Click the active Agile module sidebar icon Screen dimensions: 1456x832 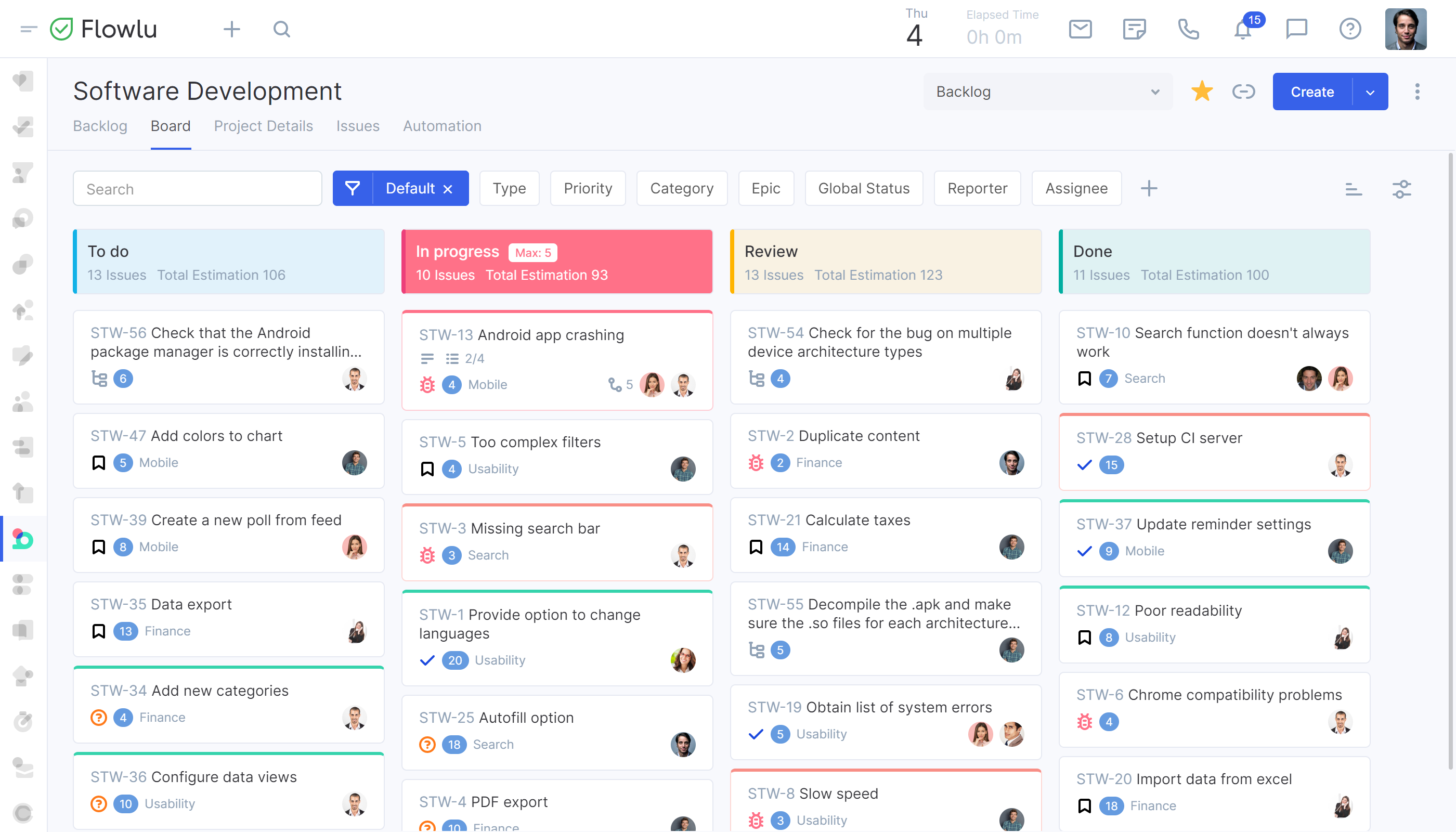[x=23, y=539]
